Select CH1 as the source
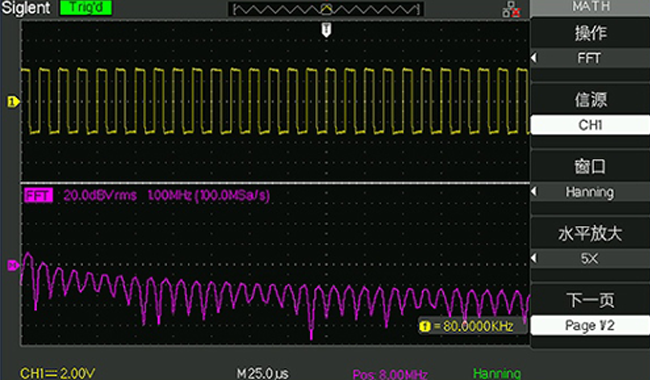The height and width of the screenshot is (380, 650). (x=590, y=125)
